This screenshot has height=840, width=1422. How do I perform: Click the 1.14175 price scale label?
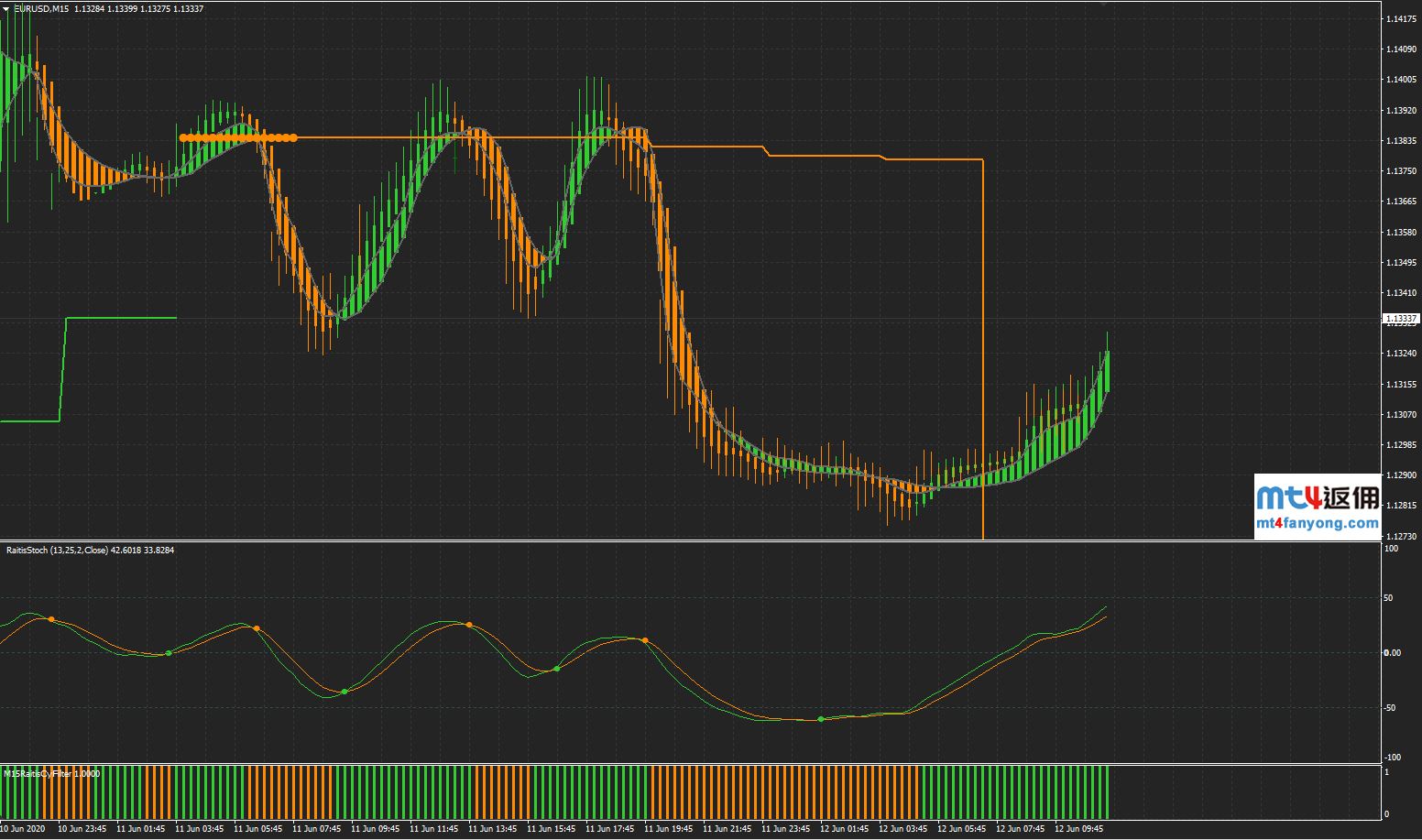(1401, 18)
